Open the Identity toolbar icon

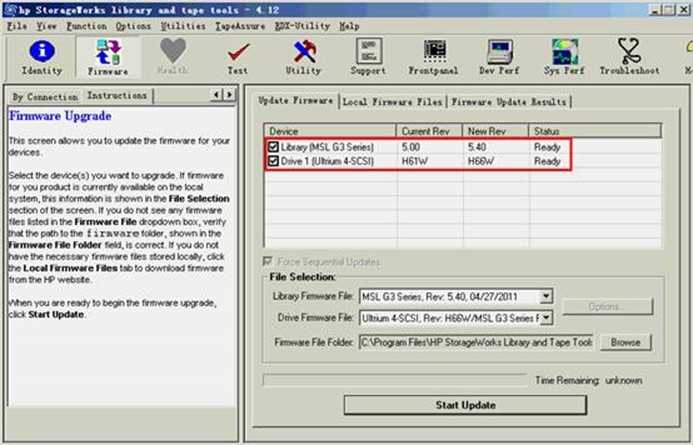[x=42, y=57]
